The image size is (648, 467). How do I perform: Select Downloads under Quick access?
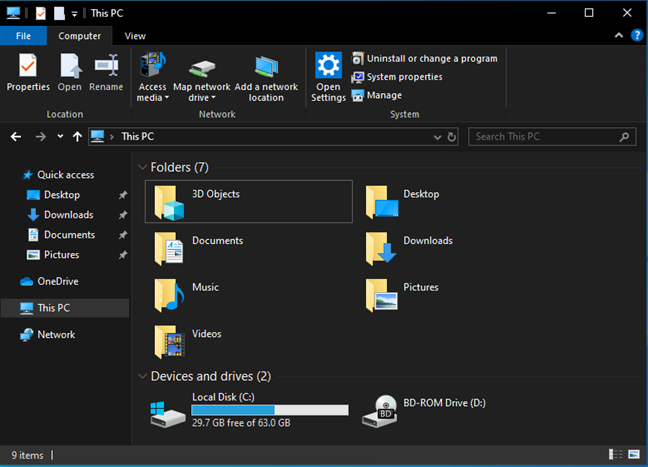click(x=60, y=215)
